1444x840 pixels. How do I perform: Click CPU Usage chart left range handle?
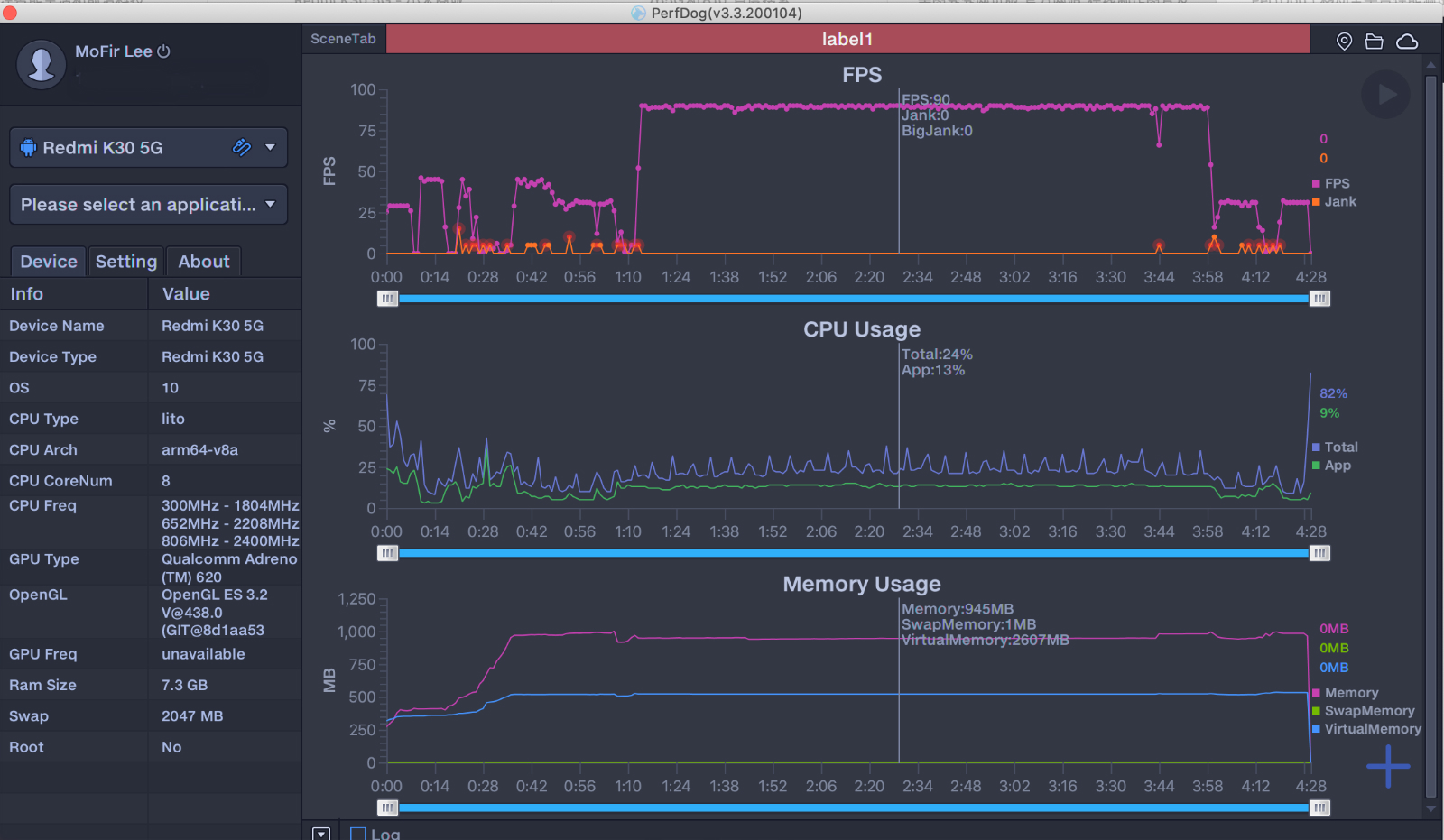pyautogui.click(x=387, y=553)
